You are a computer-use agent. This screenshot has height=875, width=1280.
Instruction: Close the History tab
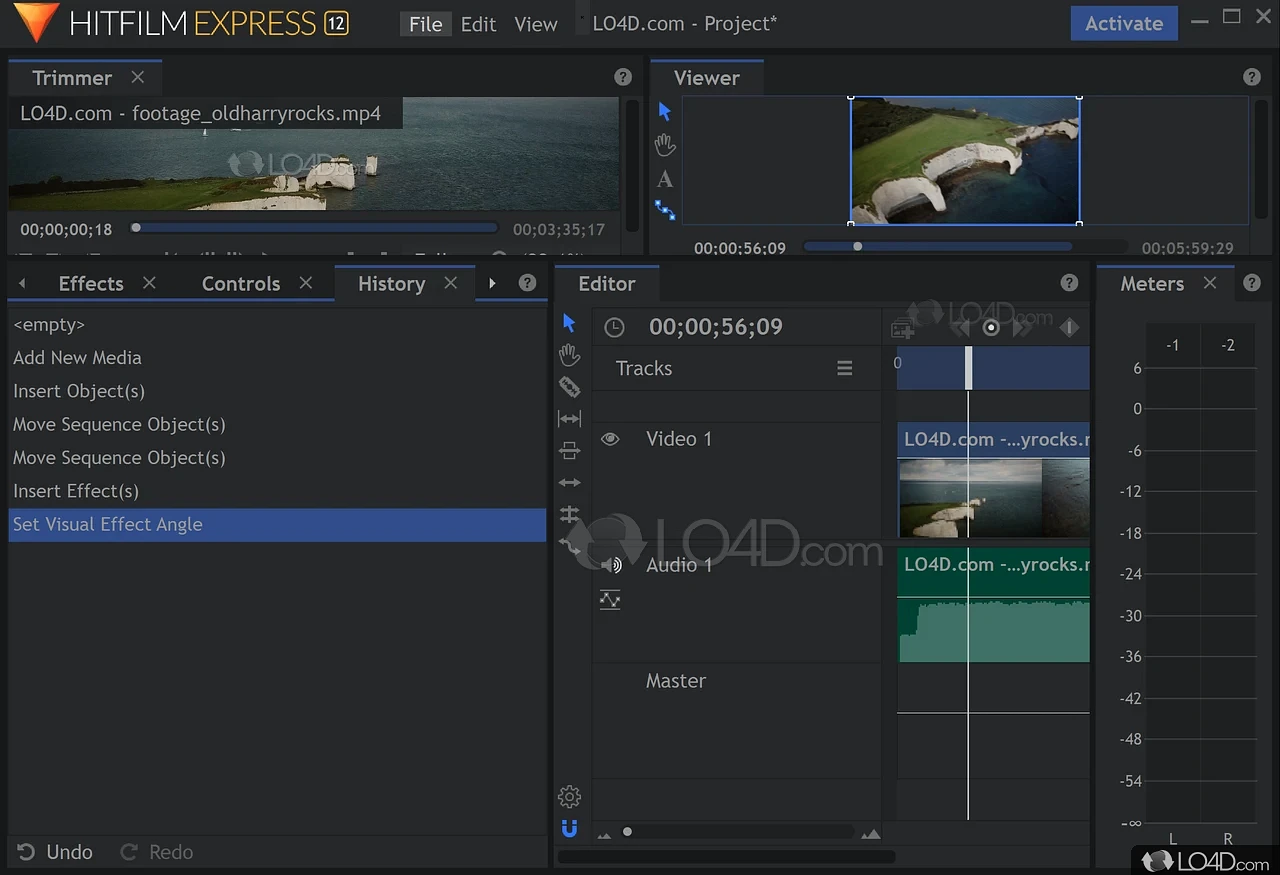451,283
